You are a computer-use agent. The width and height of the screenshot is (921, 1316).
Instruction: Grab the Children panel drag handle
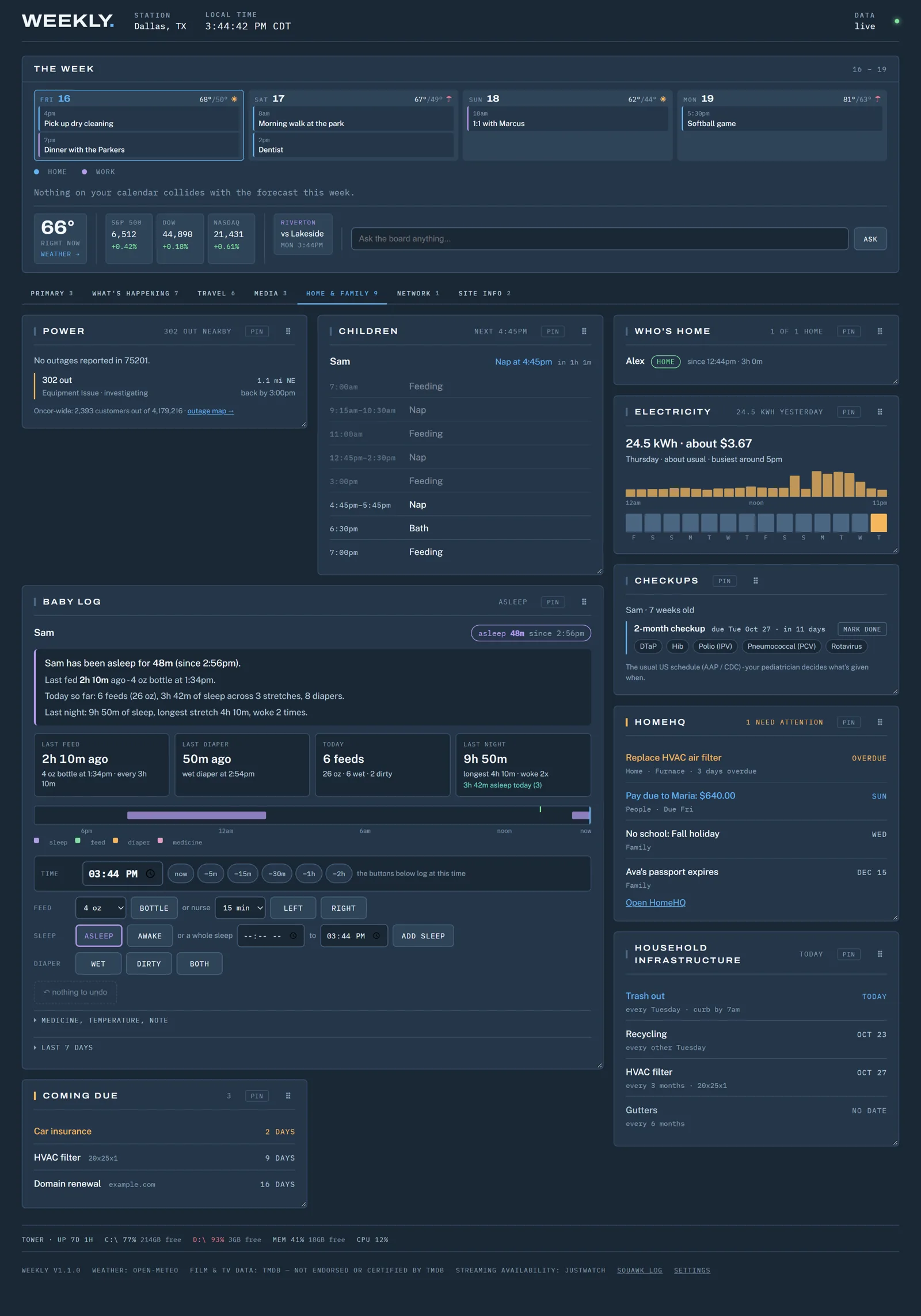point(584,331)
